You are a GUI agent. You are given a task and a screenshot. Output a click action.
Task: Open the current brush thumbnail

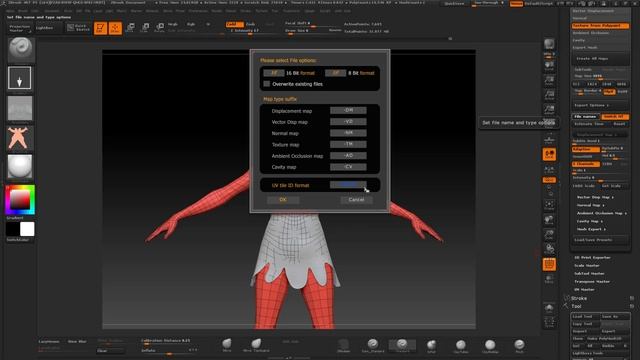(x=21, y=49)
